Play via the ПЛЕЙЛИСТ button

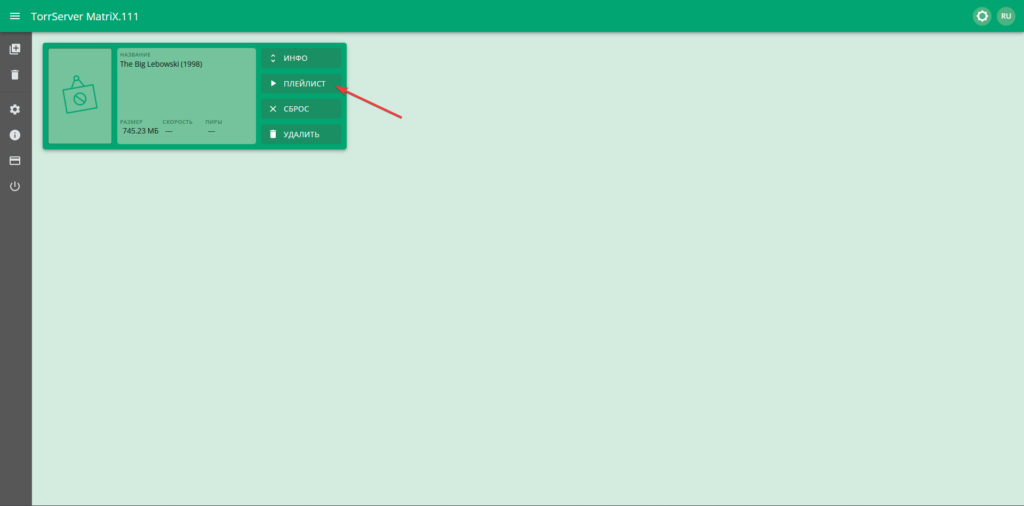[301, 84]
